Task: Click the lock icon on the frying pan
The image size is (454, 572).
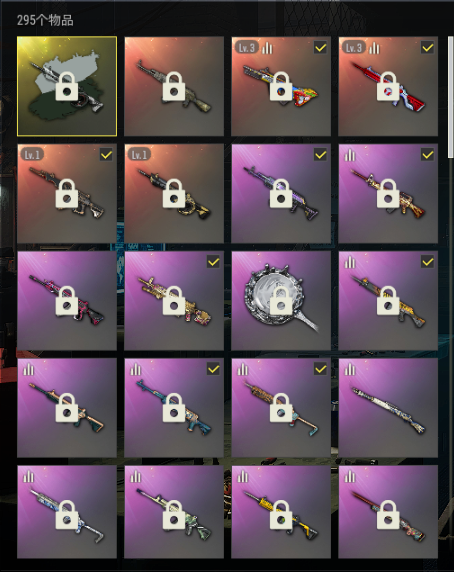Action: (x=281, y=300)
